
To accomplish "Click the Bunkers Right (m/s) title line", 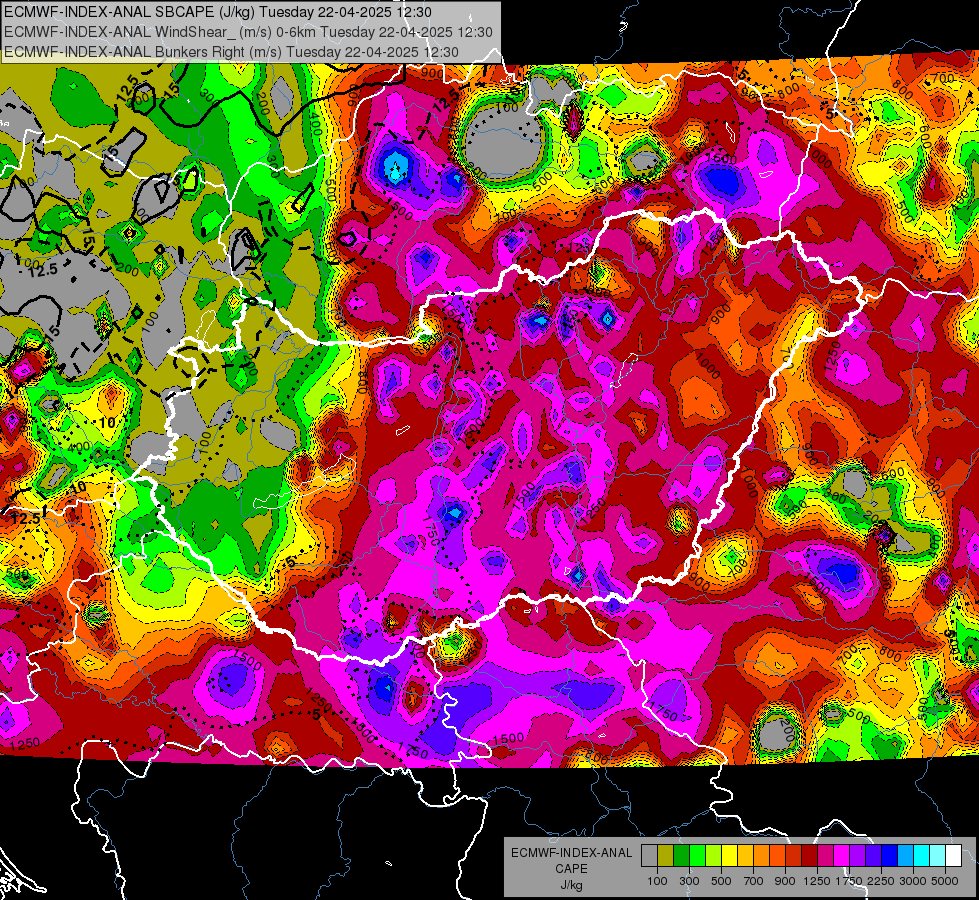I will pyautogui.click(x=232, y=52).
